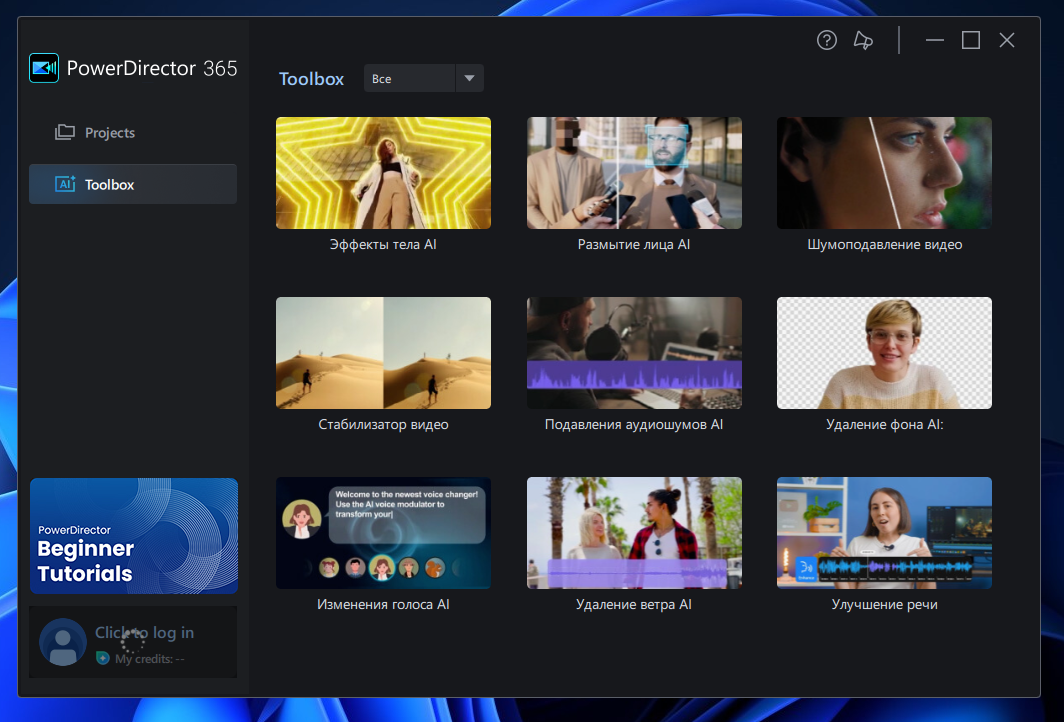Click 'Click to log in' link

144,632
